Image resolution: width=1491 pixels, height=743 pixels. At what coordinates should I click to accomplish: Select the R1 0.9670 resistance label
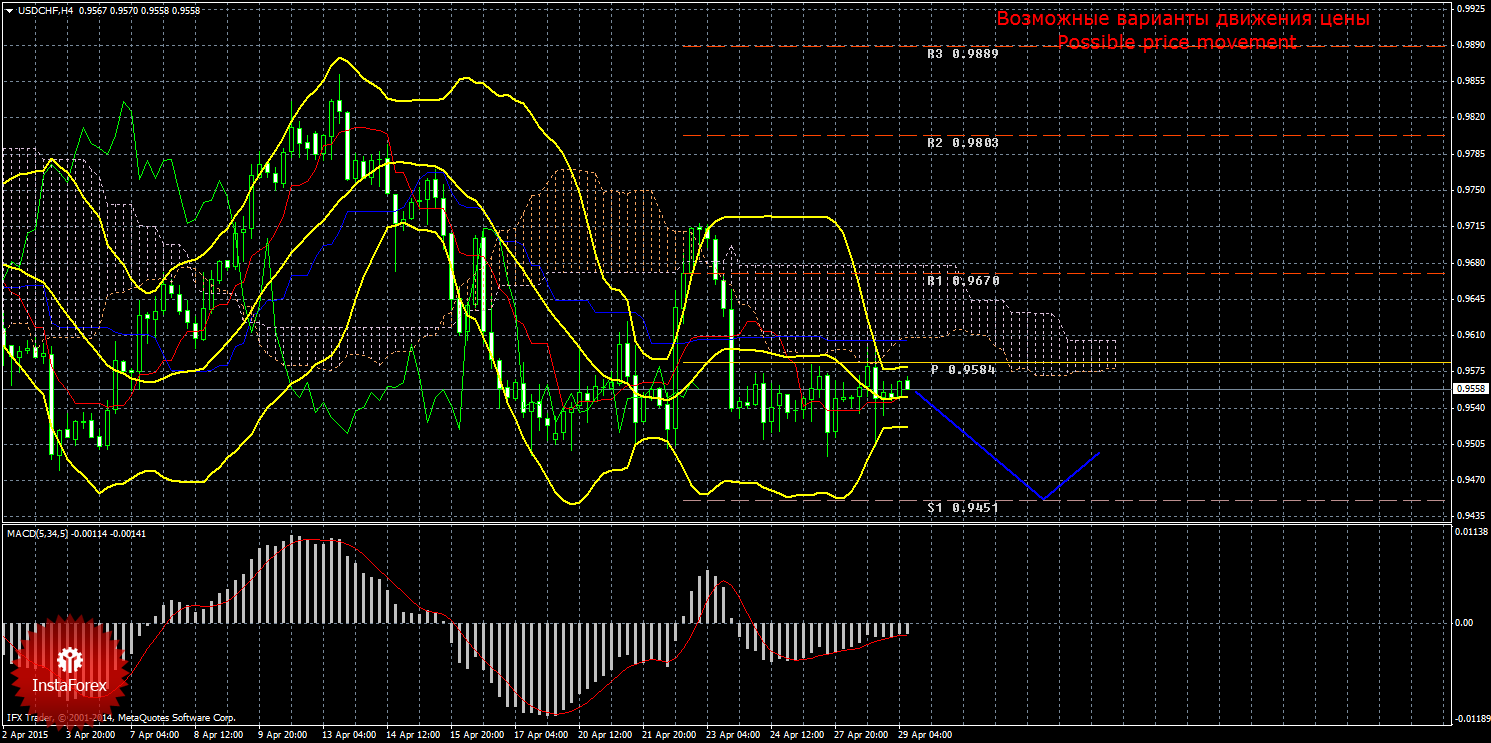pyautogui.click(x=962, y=282)
